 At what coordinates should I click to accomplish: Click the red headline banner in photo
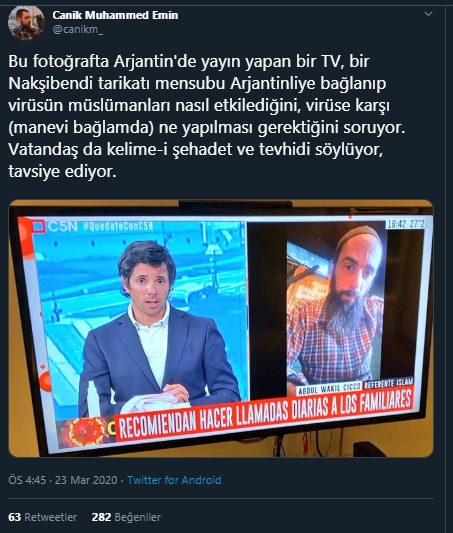point(265,417)
